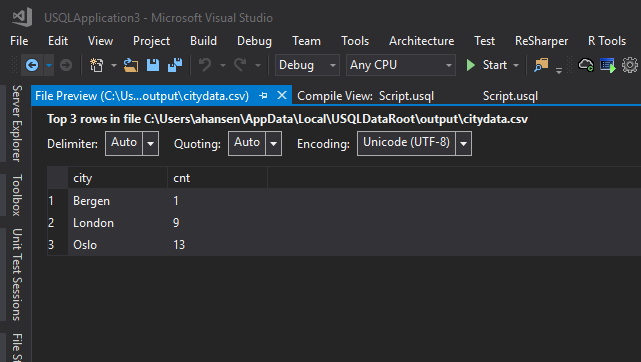
Task: Select the cnt value 9 cell
Action: [x=217, y=223]
